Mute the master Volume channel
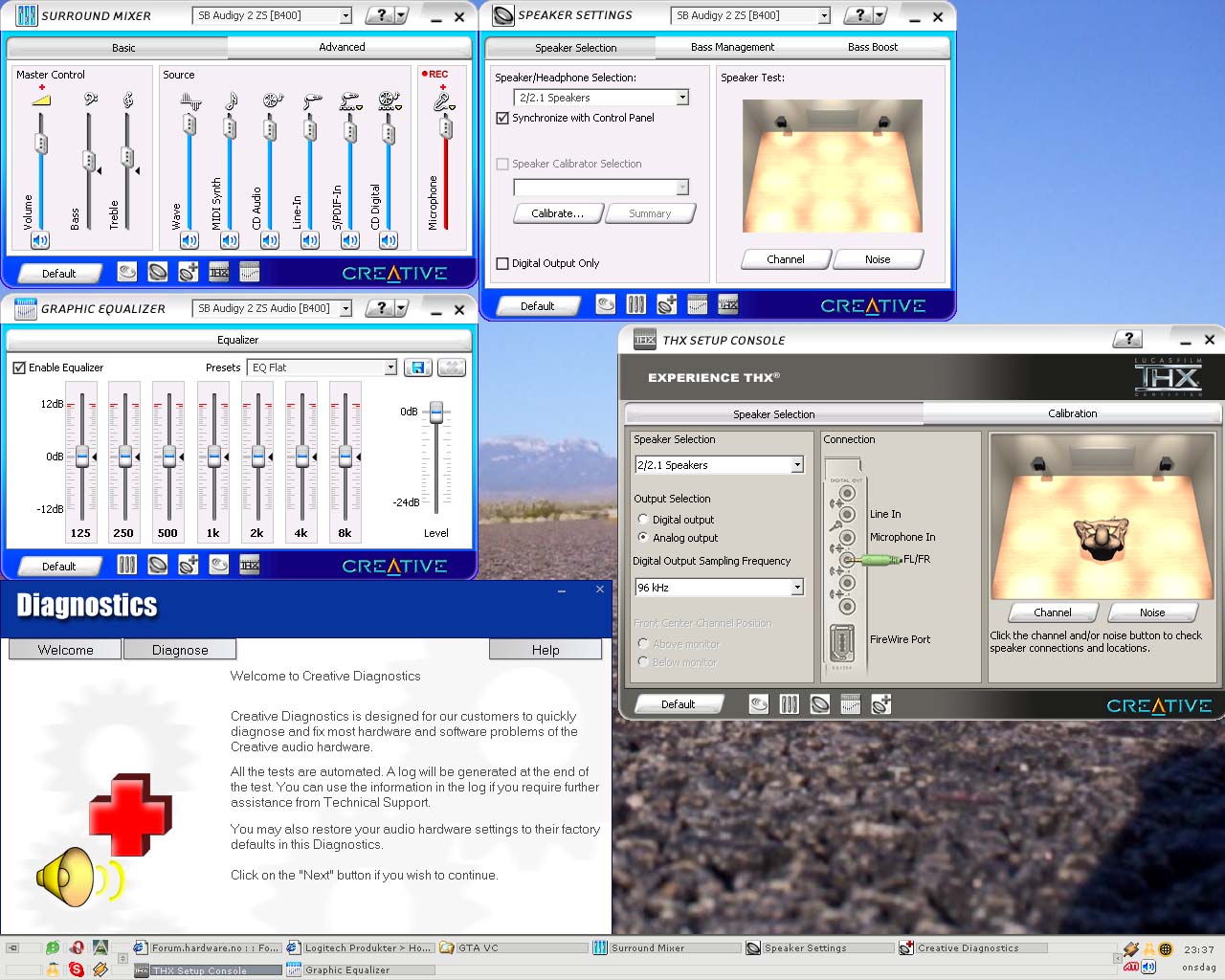Image resolution: width=1225 pixels, height=980 pixels. pyautogui.click(x=40, y=240)
